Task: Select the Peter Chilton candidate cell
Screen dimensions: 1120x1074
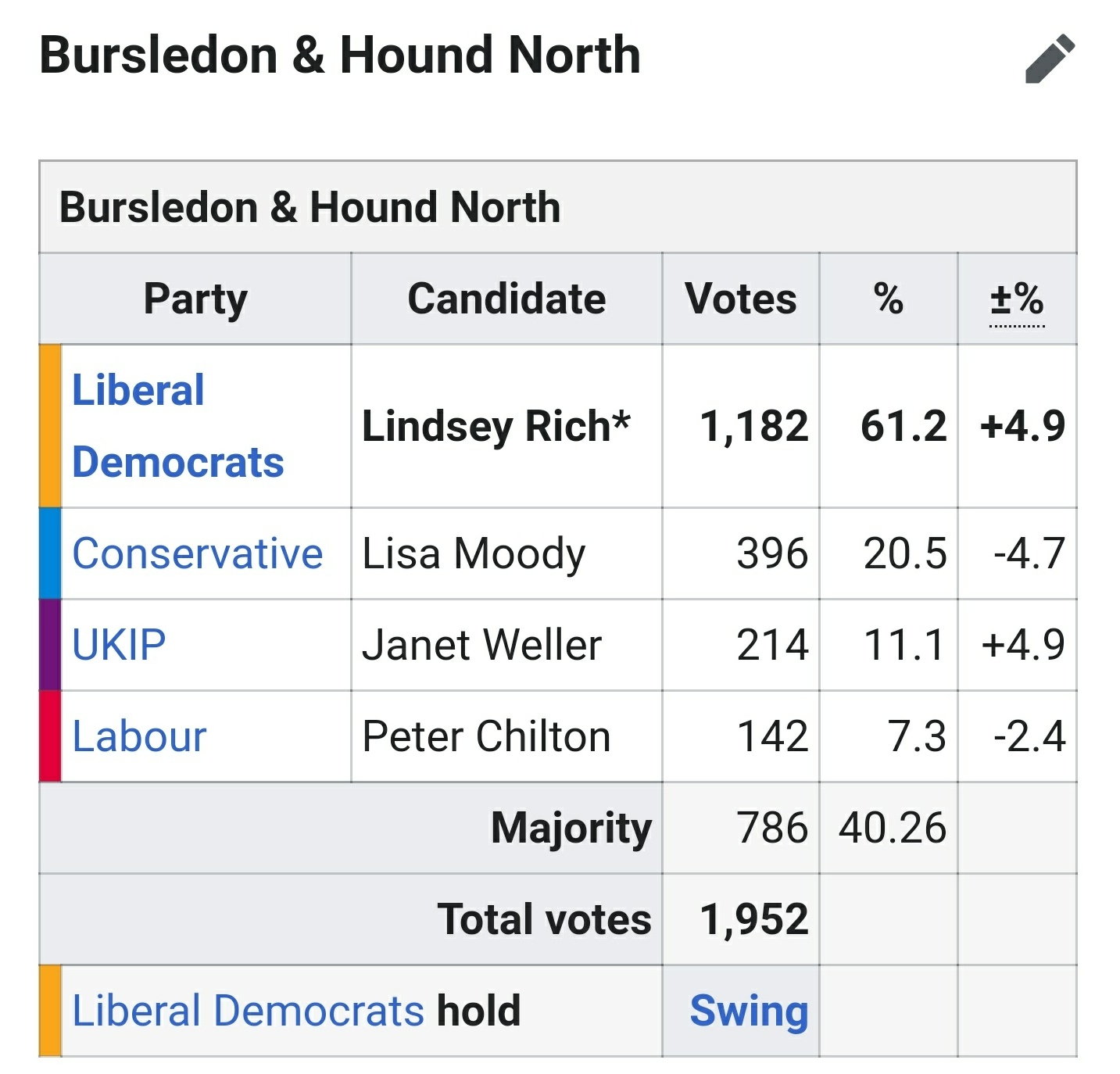Action: (486, 736)
